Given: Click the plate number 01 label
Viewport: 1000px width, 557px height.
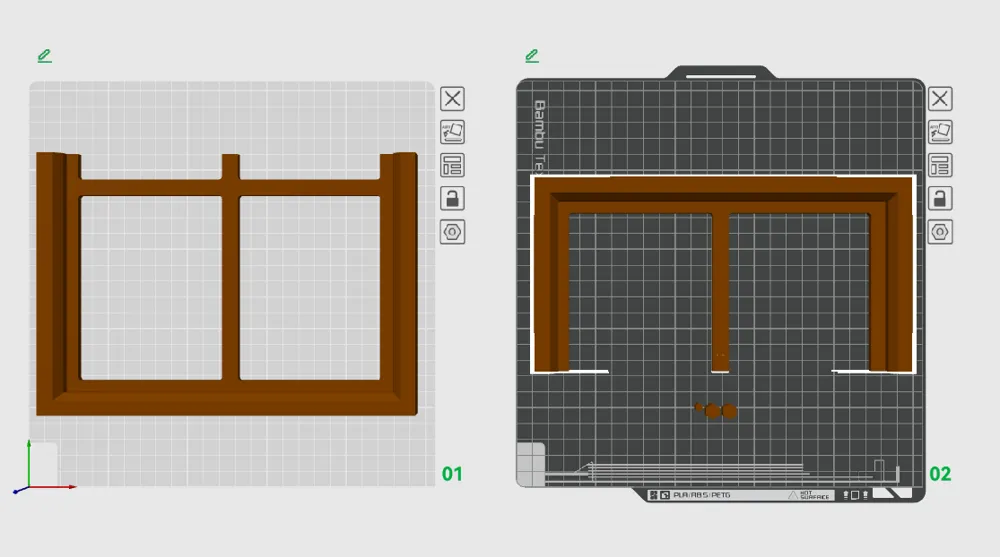Looking at the screenshot, I should pyautogui.click(x=452, y=474).
